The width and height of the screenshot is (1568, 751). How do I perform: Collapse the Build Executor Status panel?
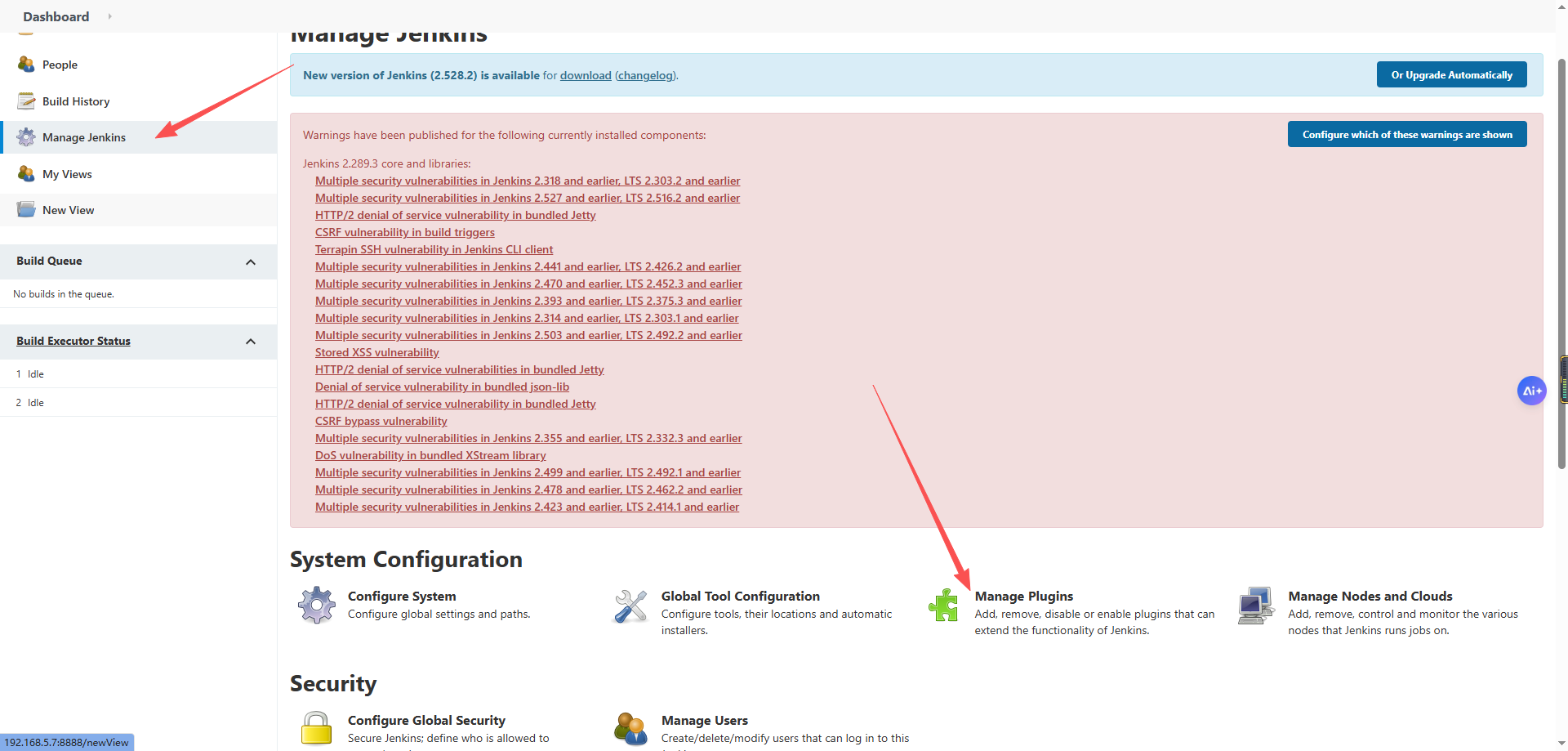pos(251,342)
